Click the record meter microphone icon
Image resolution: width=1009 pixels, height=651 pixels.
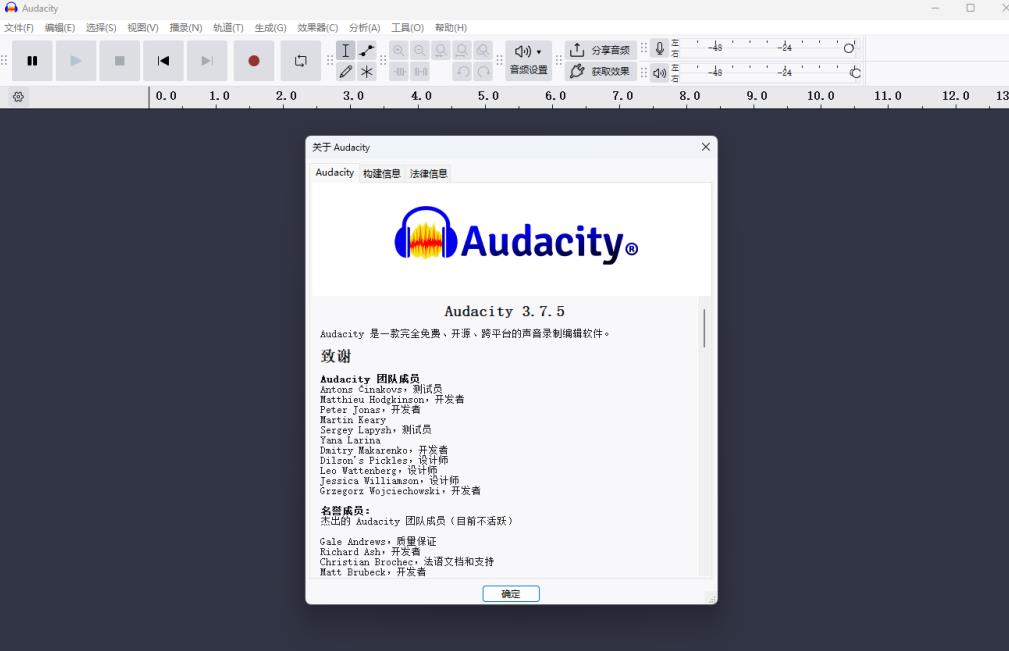(660, 49)
